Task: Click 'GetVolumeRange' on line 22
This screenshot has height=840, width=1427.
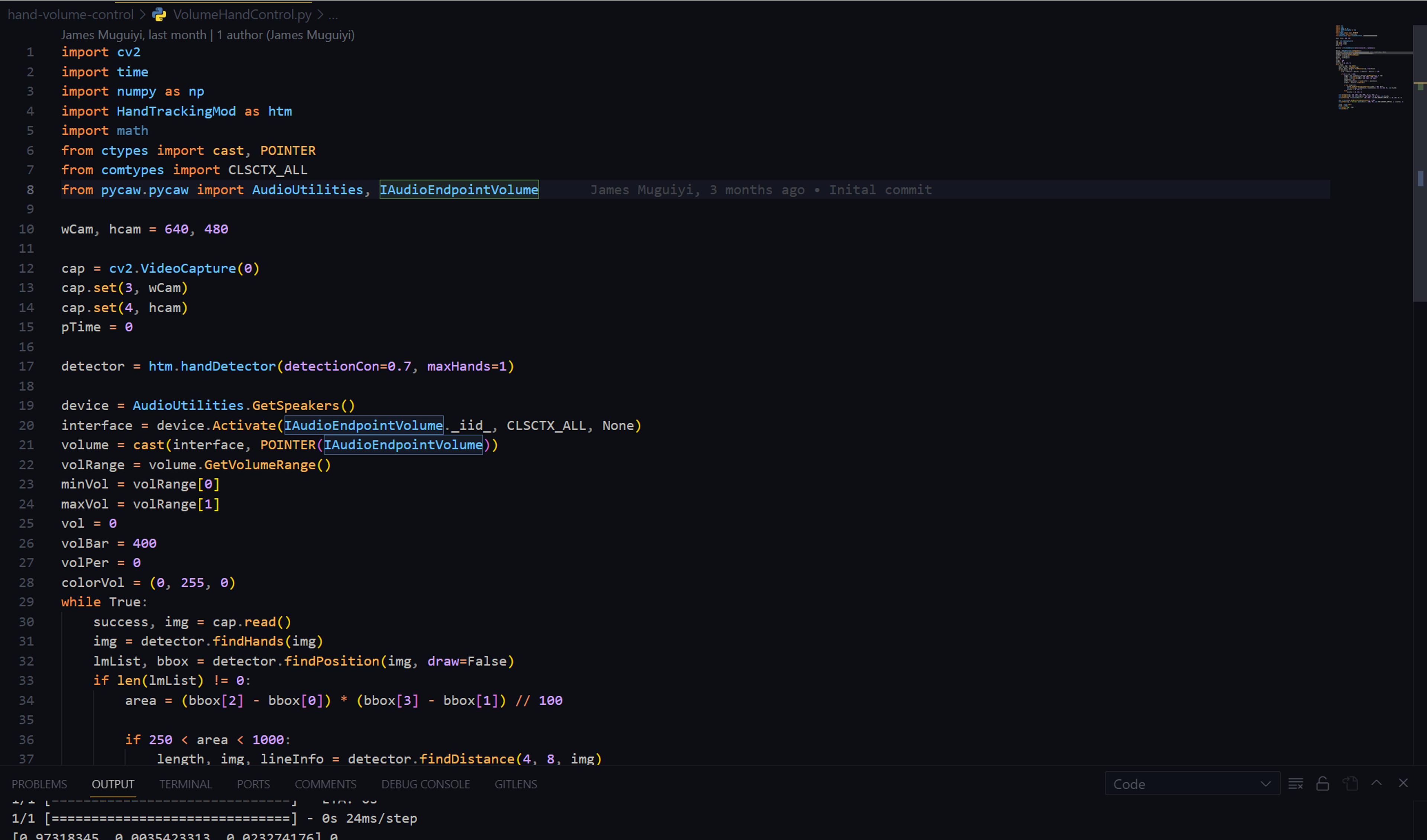Action: pyautogui.click(x=260, y=465)
